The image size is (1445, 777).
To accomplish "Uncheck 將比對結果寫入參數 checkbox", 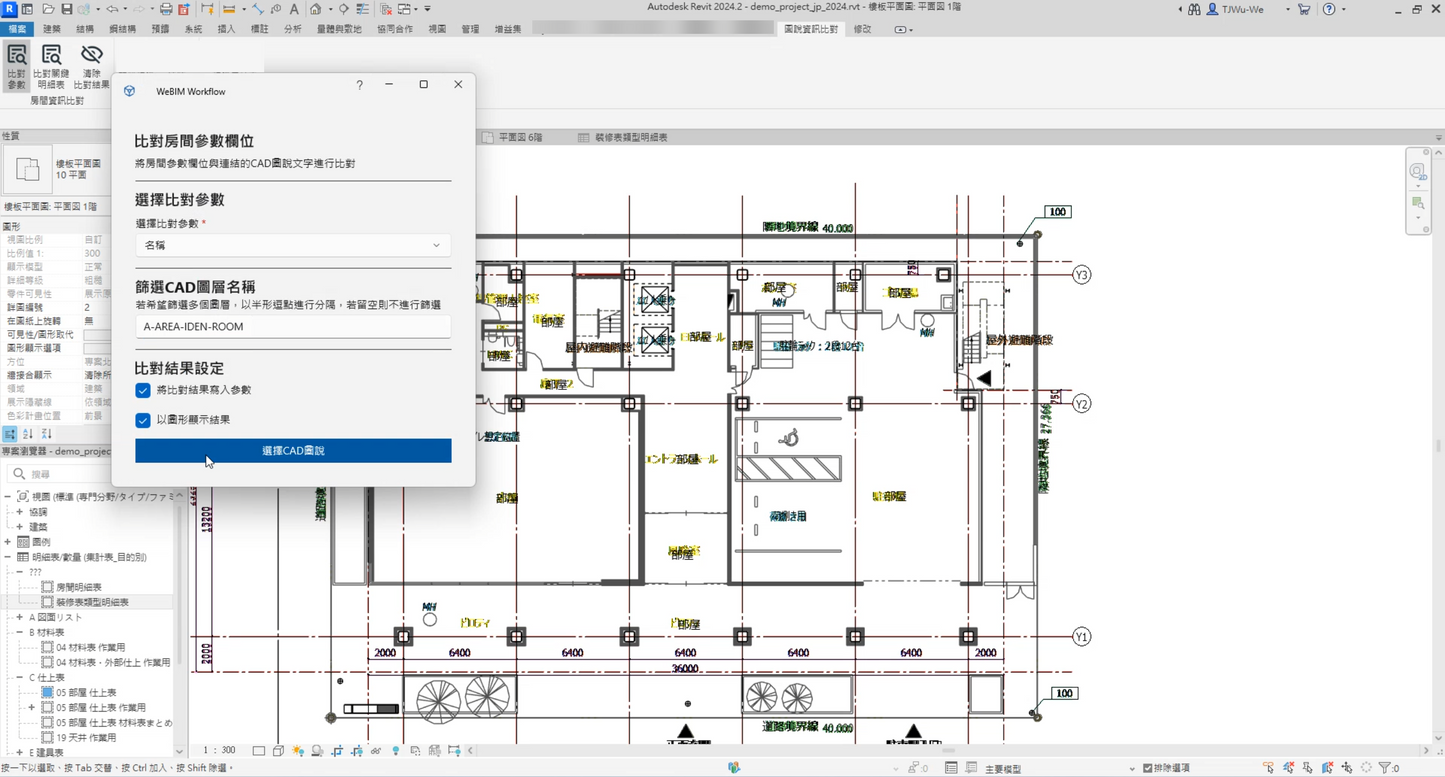I will 143,390.
